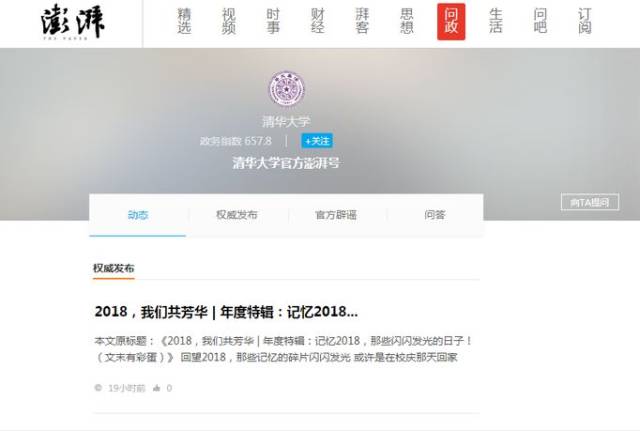Viewport: 640px width, 431px height.
Task: Open the 视频 navigation item
Action: [229, 21]
